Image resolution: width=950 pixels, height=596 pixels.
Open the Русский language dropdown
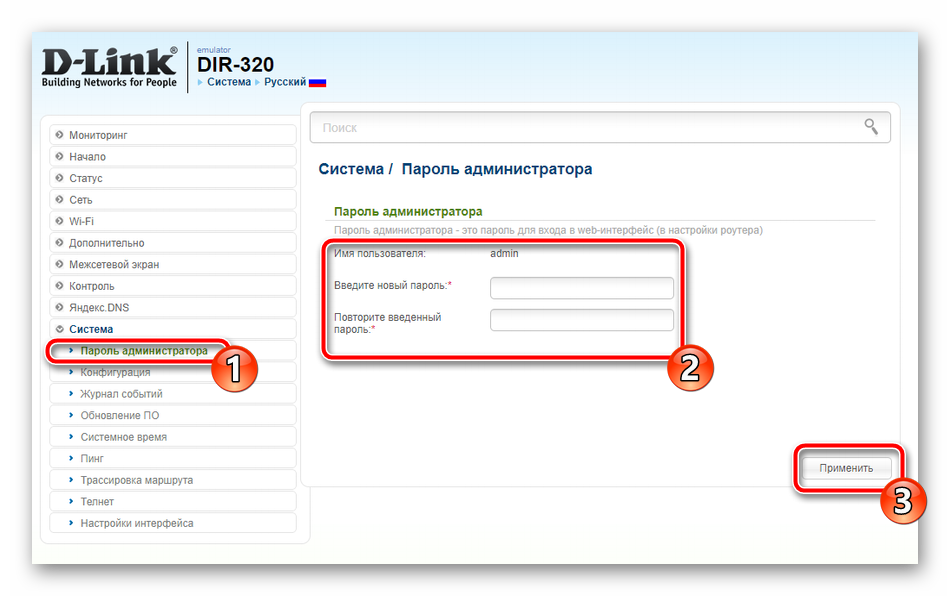point(285,82)
